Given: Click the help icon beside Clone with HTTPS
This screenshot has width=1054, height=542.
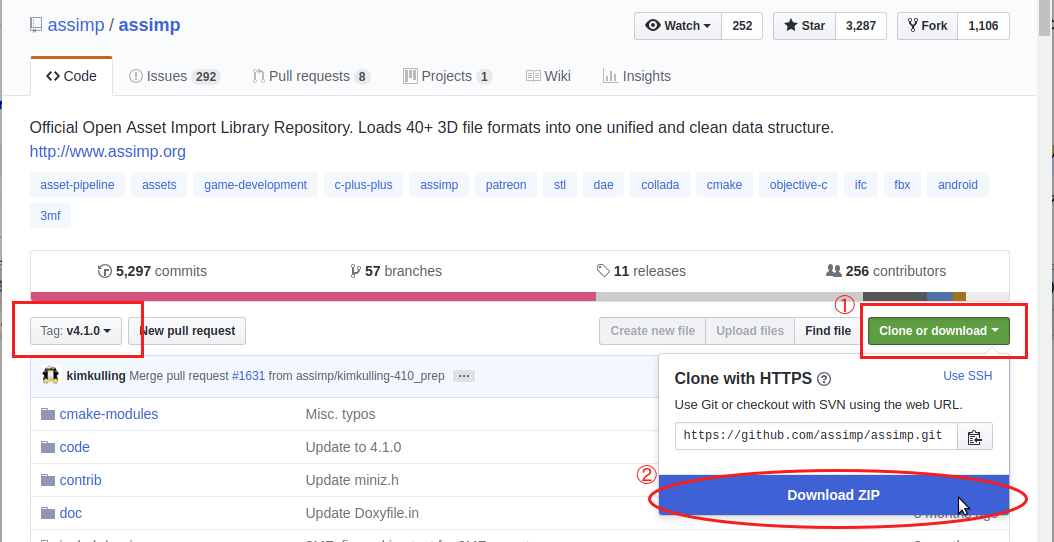Looking at the screenshot, I should click(824, 379).
